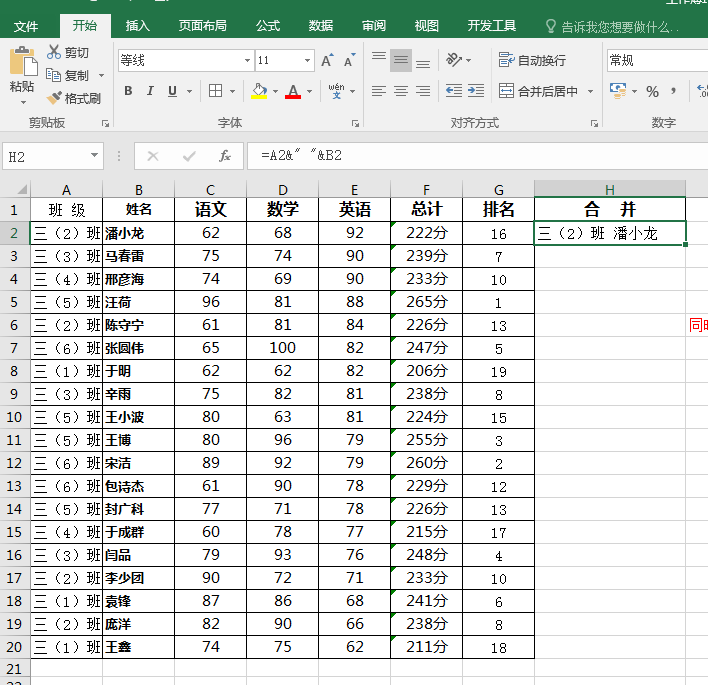The height and width of the screenshot is (685, 708).
Task: Open the borders grid icon
Action: click(215, 91)
